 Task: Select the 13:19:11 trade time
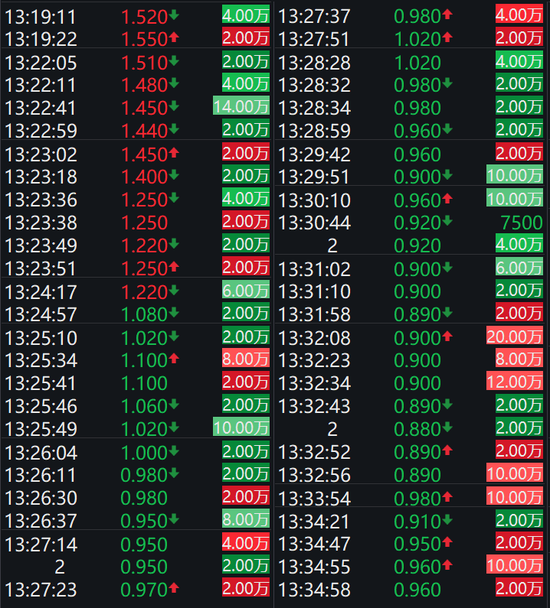click(41, 17)
